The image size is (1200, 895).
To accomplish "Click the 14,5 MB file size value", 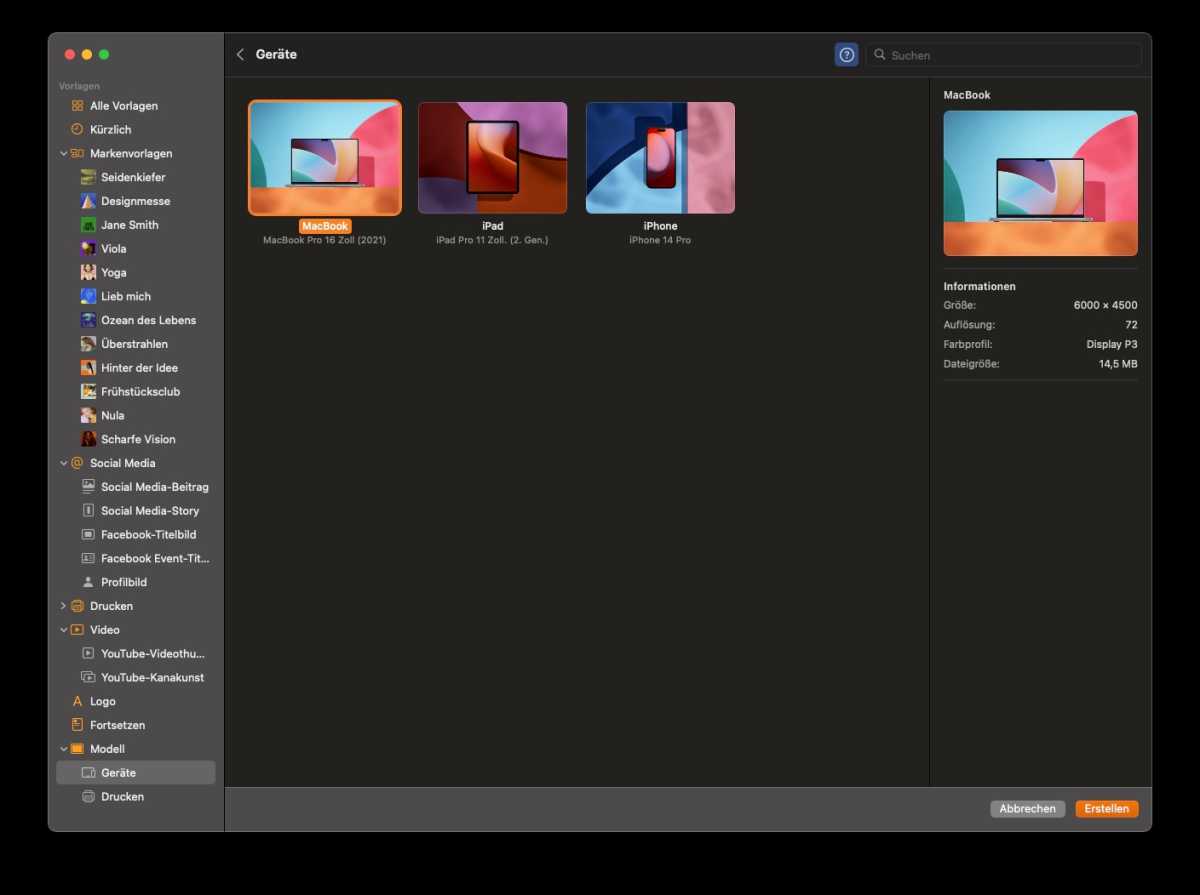I will coord(1118,364).
